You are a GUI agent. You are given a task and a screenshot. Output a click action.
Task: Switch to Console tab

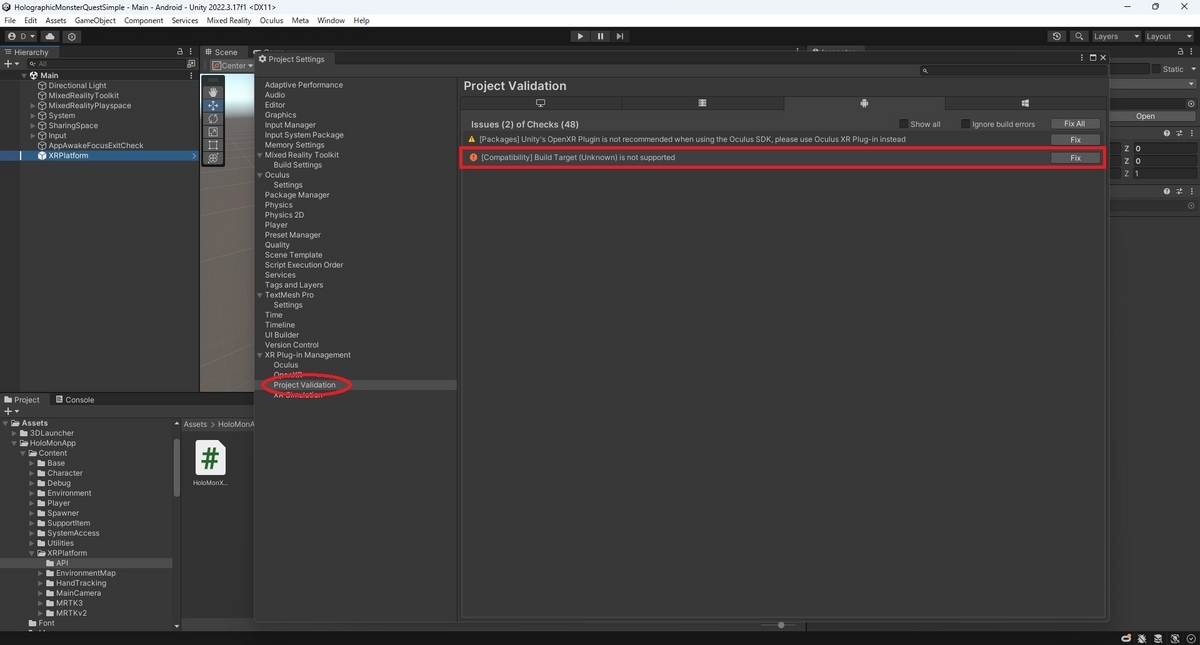(x=73, y=399)
